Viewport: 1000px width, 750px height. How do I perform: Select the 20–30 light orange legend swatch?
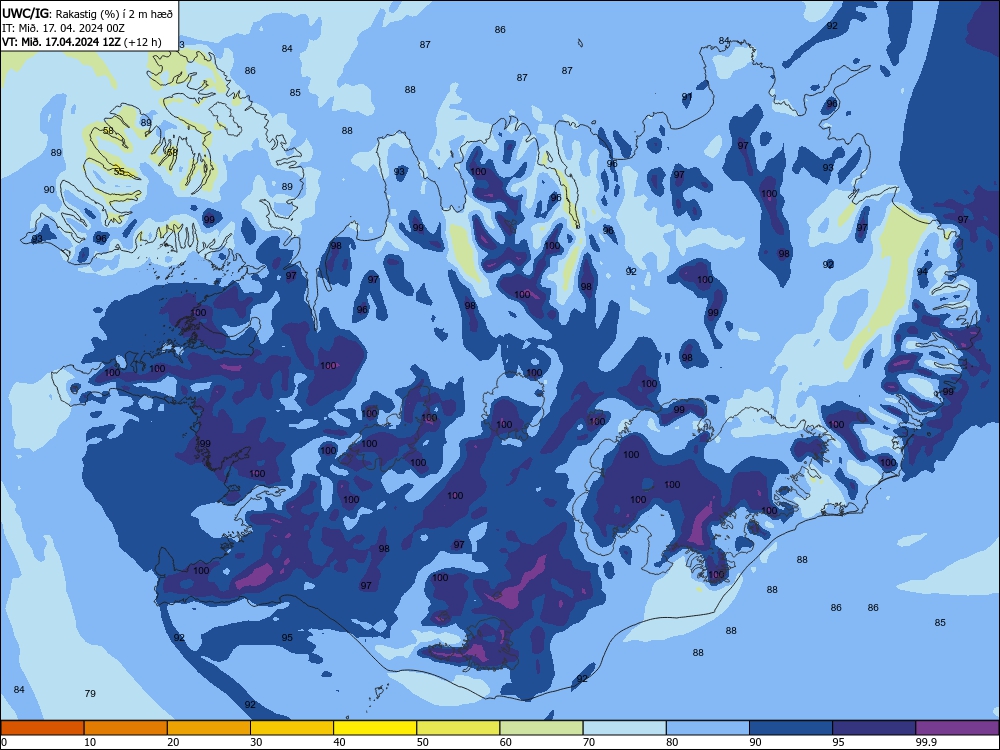click(209, 728)
